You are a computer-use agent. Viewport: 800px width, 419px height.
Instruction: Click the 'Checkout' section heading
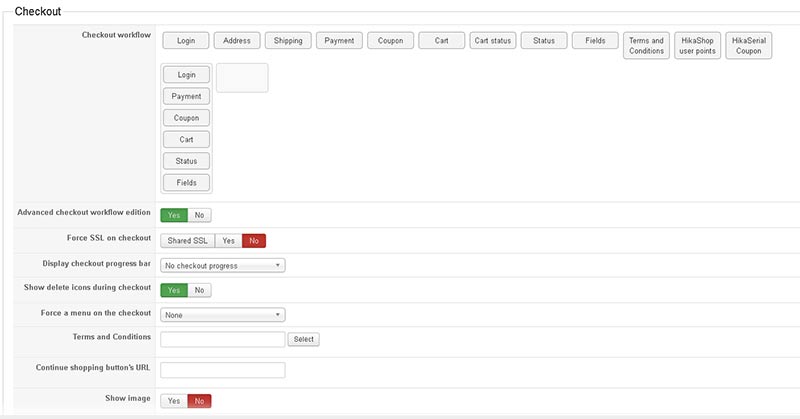tap(38, 11)
